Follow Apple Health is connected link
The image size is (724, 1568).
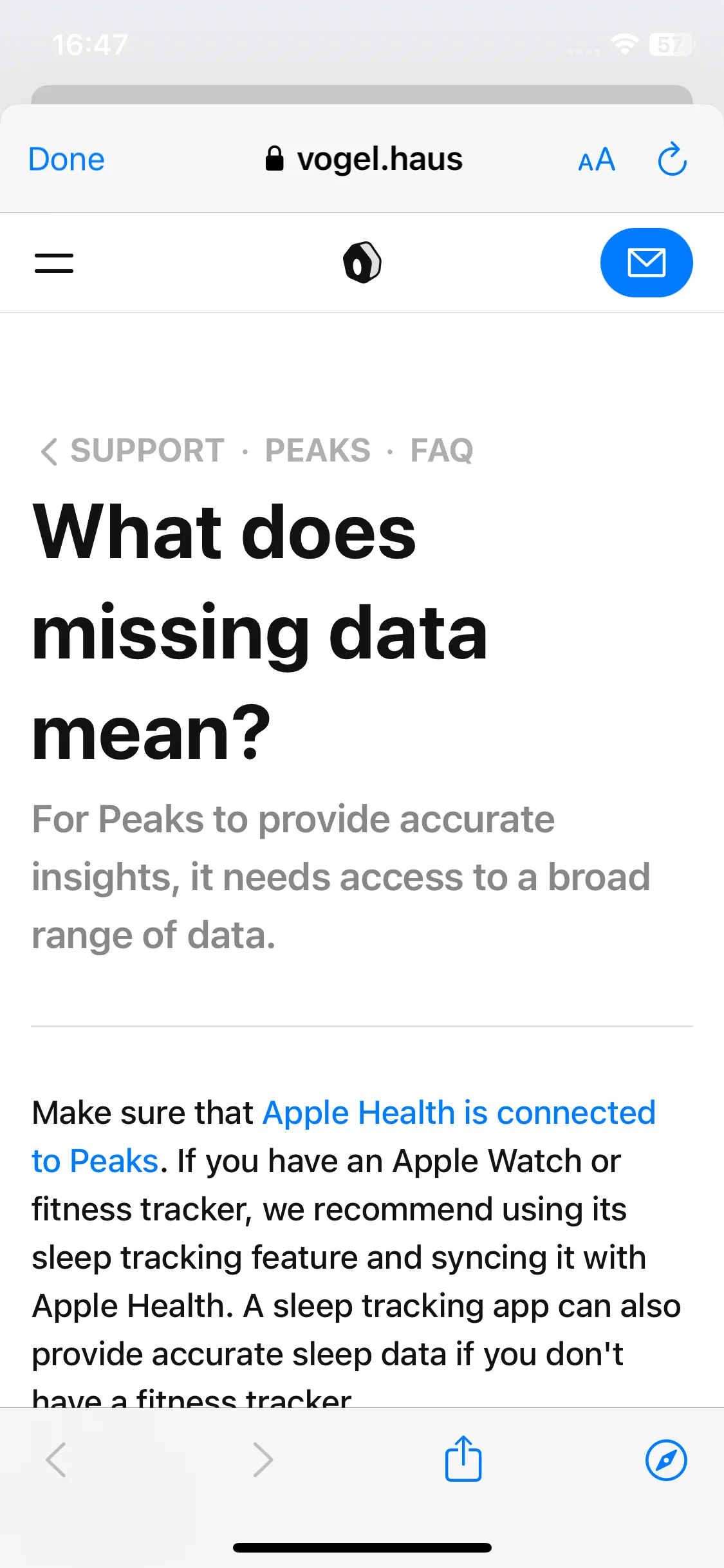(x=459, y=1113)
